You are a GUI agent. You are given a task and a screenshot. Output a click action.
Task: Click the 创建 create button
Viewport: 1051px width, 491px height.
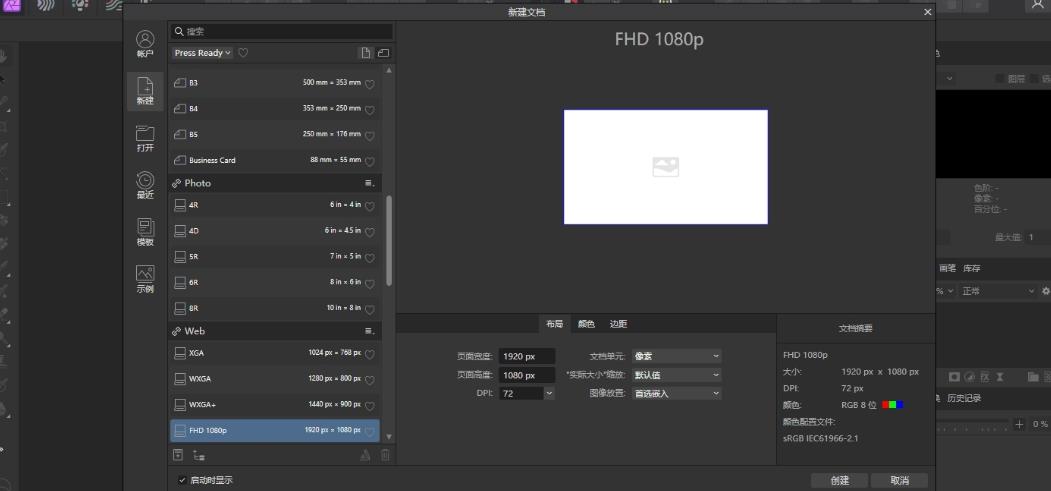[x=840, y=480]
